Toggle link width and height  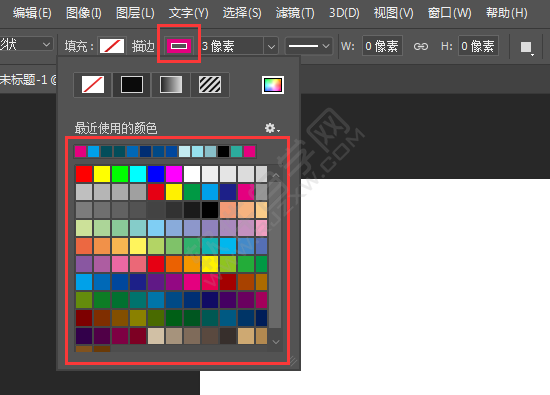click(x=421, y=46)
